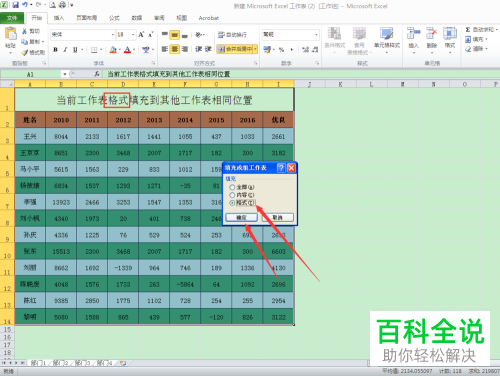Click the formula bar text field
Screen dimensions: 500x376
click(302, 74)
